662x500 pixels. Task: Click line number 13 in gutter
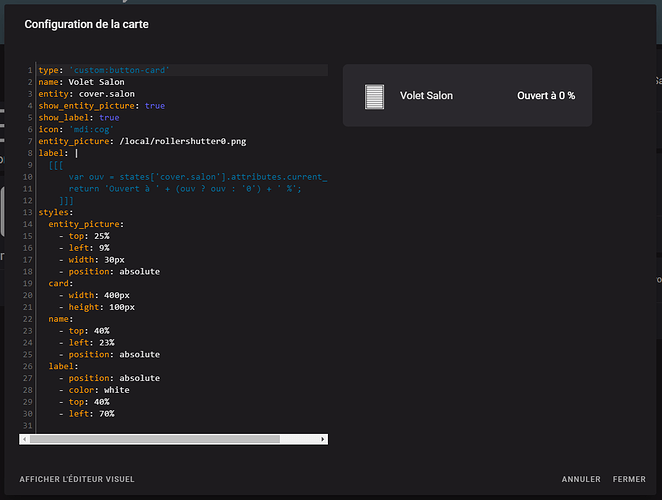point(28,212)
